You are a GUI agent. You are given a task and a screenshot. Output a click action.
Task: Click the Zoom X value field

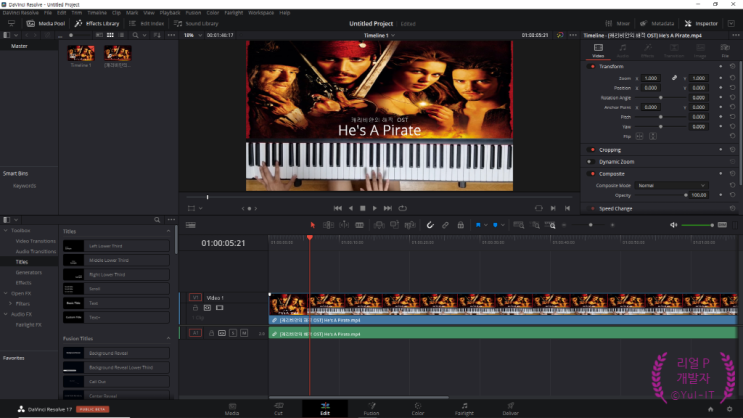coord(651,78)
